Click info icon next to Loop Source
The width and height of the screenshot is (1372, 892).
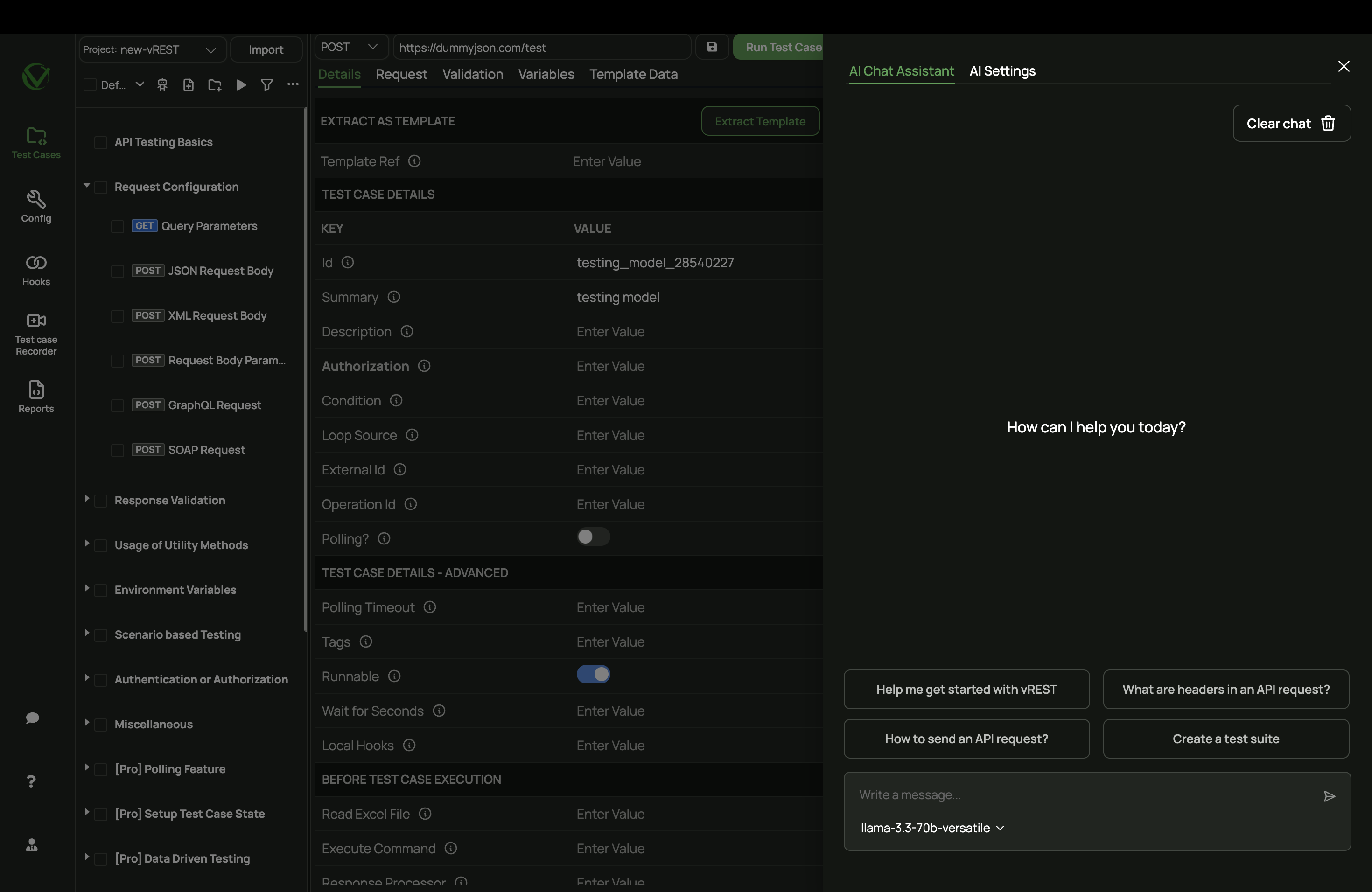[x=412, y=435]
